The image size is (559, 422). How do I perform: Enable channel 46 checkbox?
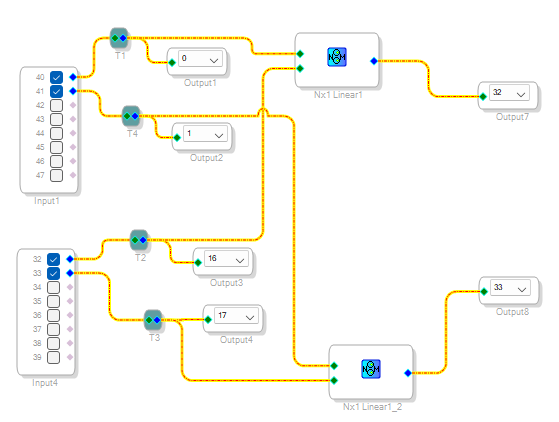(56, 161)
